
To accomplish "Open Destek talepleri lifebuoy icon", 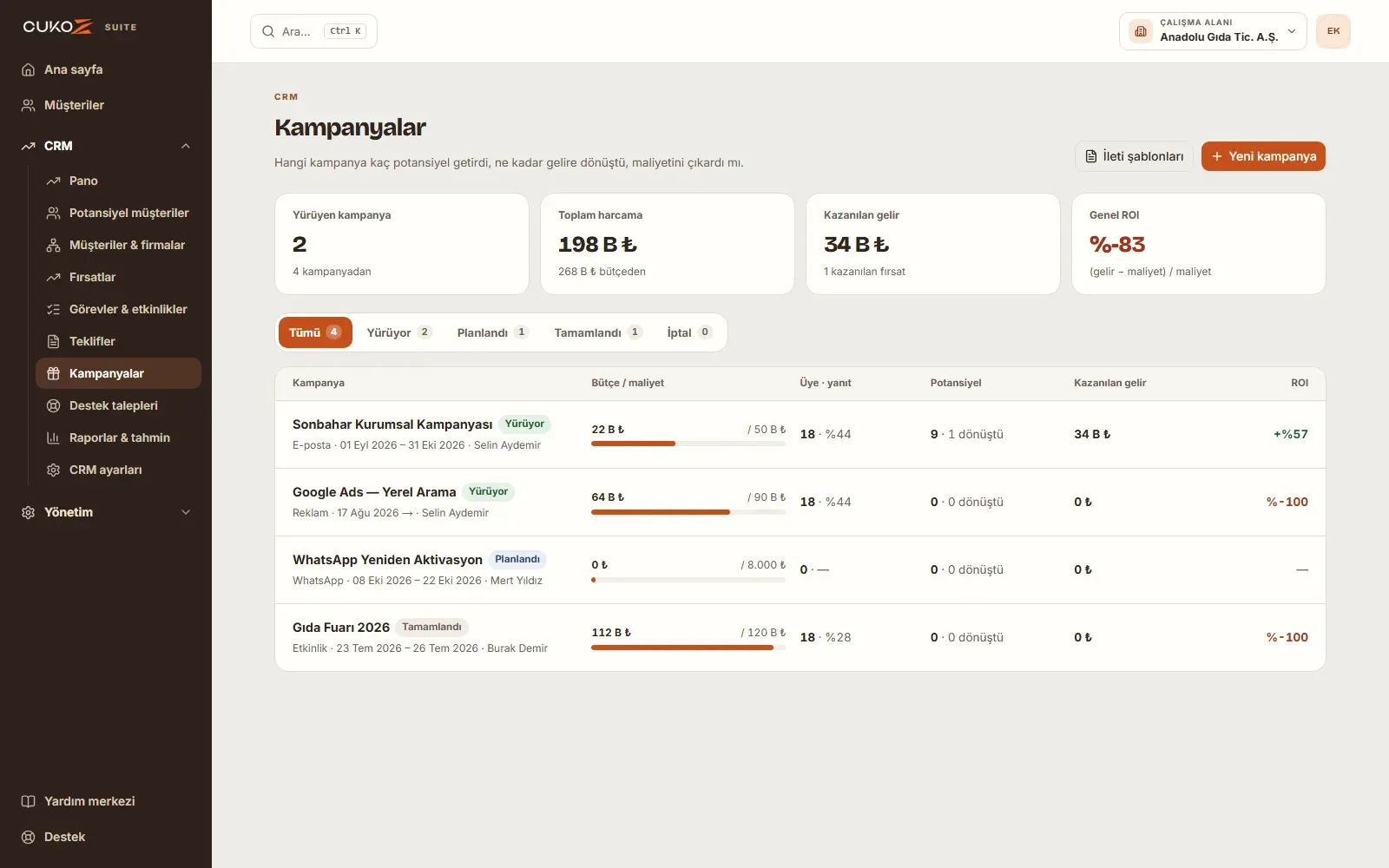I will [53, 405].
